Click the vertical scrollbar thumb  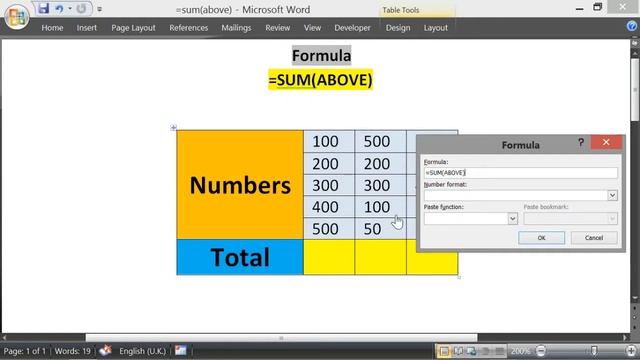(x=635, y=90)
